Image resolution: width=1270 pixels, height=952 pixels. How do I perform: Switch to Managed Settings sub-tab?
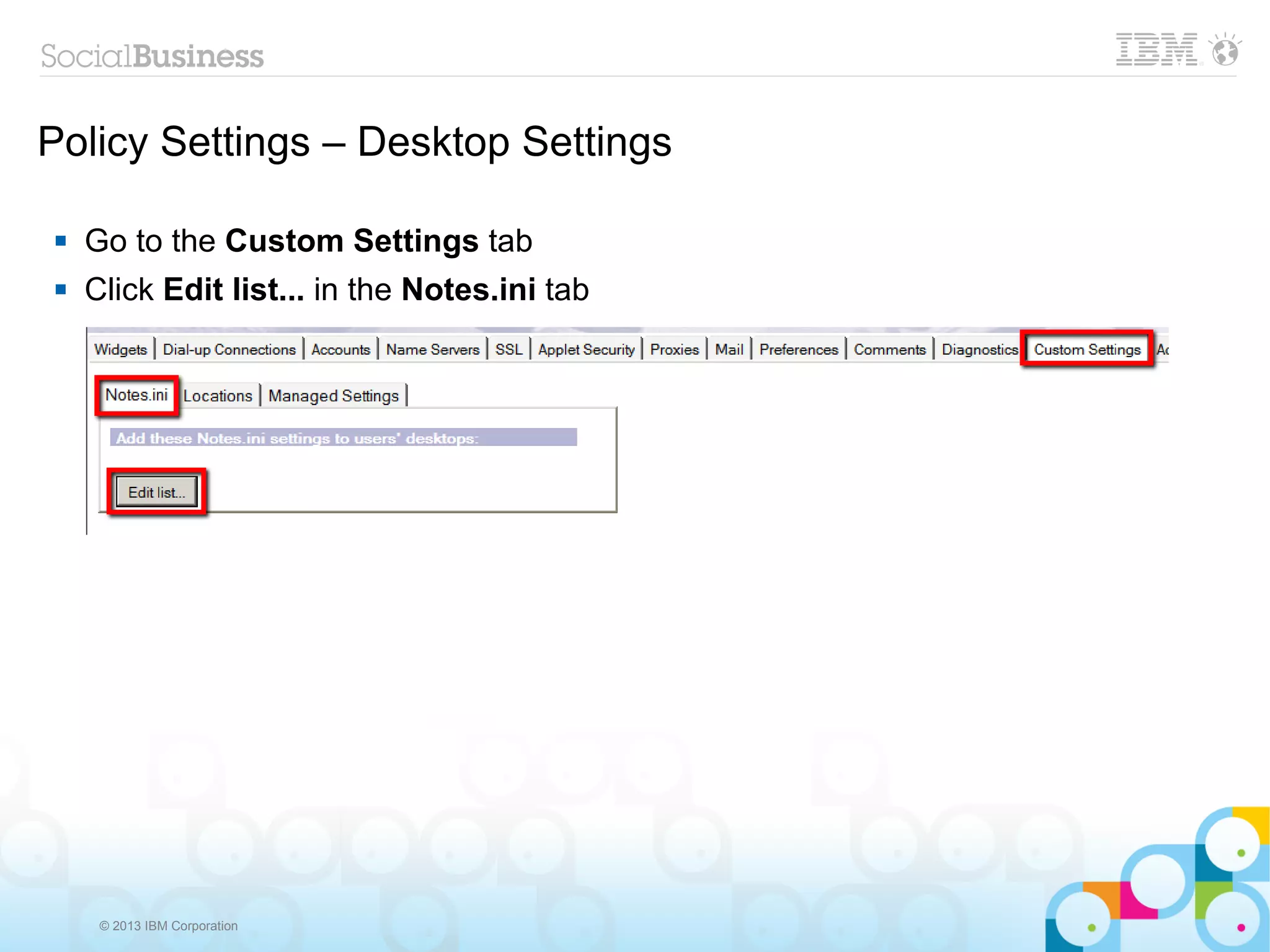tap(334, 396)
